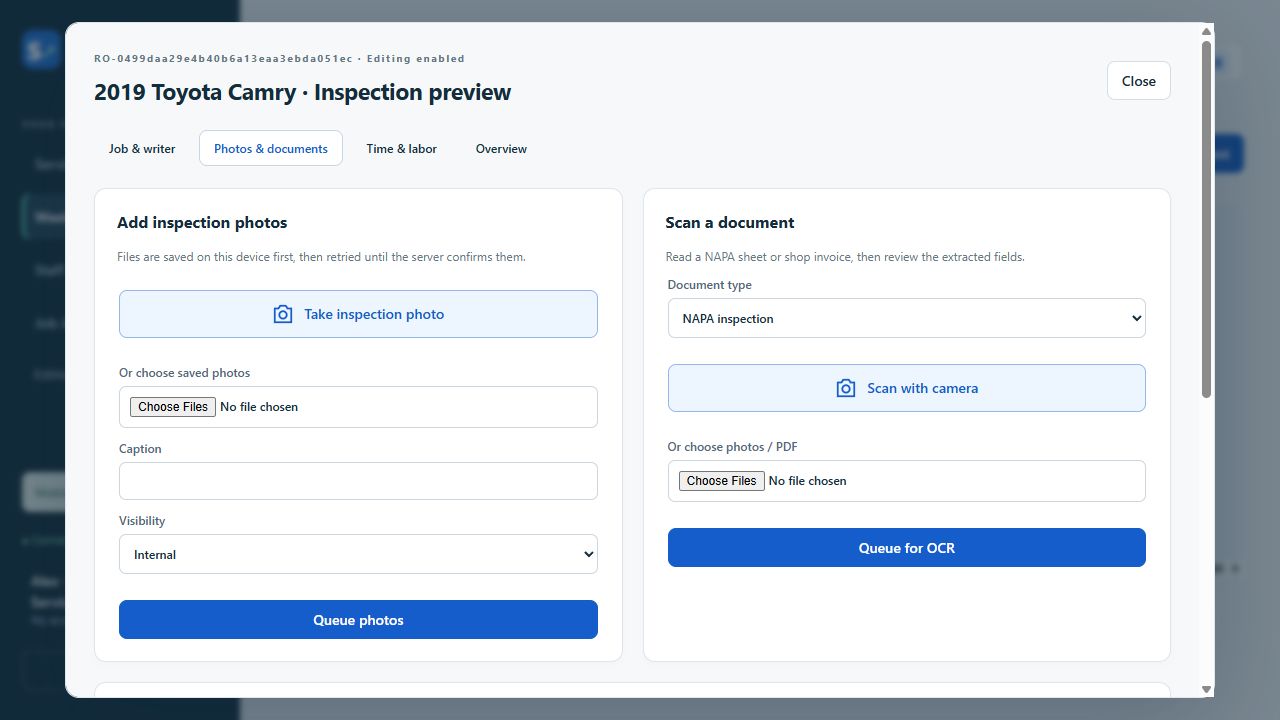The image size is (1280, 720).
Task: Switch to the Job & writer tab
Action: [142, 148]
